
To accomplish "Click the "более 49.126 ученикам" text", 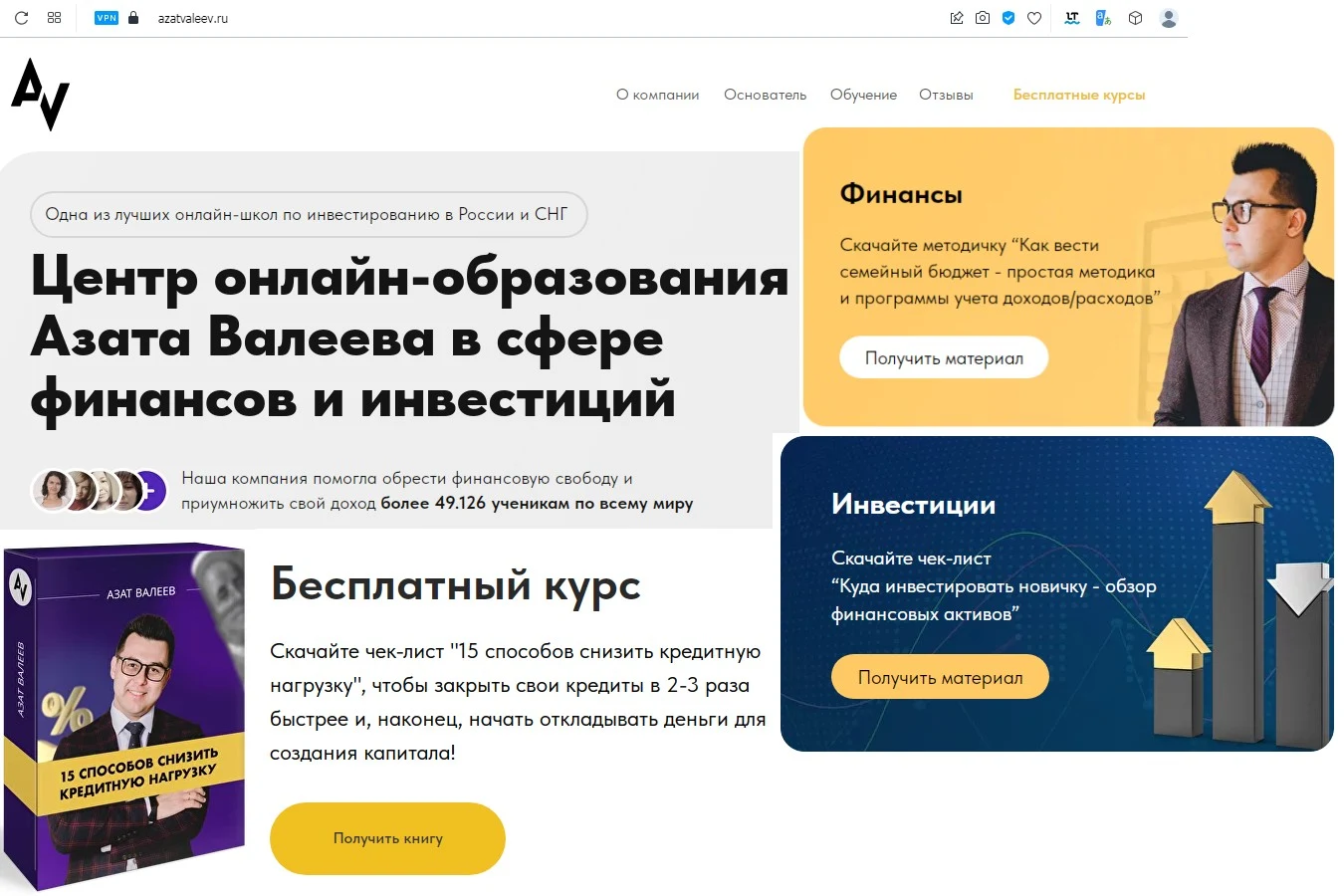I will 537,503.
